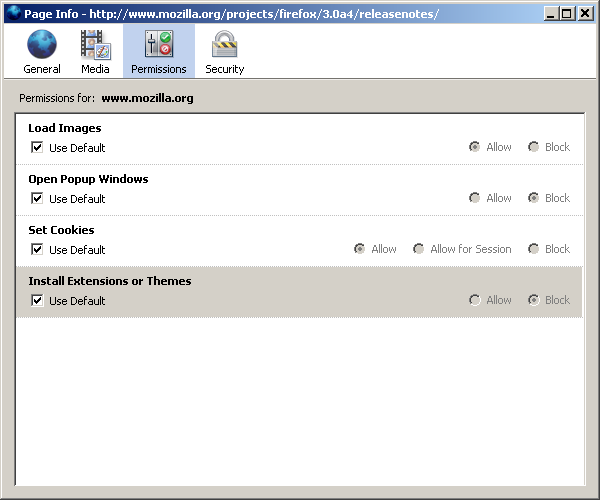The height and width of the screenshot is (500, 600).
Task: Close the Page Info window
Action: 585,14
